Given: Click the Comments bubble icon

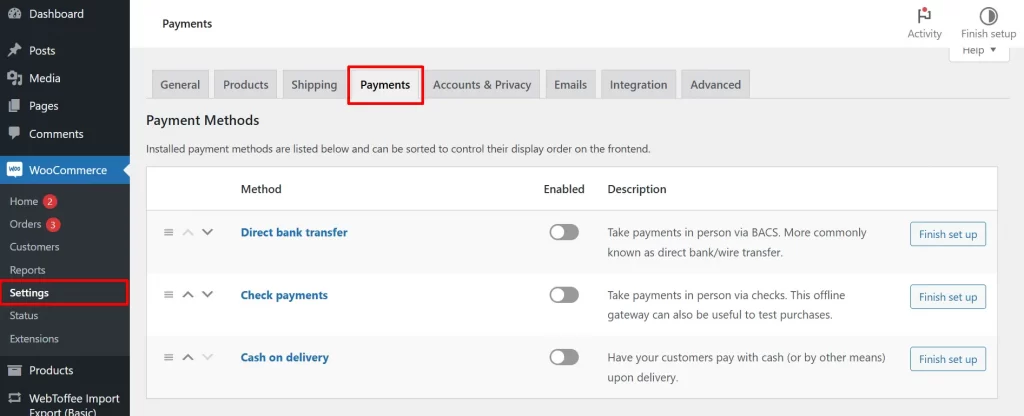Looking at the screenshot, I should [15, 134].
